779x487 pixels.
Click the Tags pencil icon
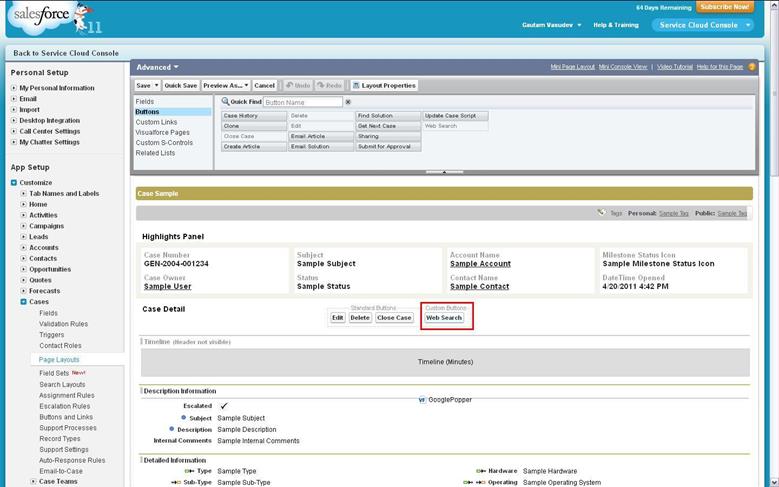point(601,212)
